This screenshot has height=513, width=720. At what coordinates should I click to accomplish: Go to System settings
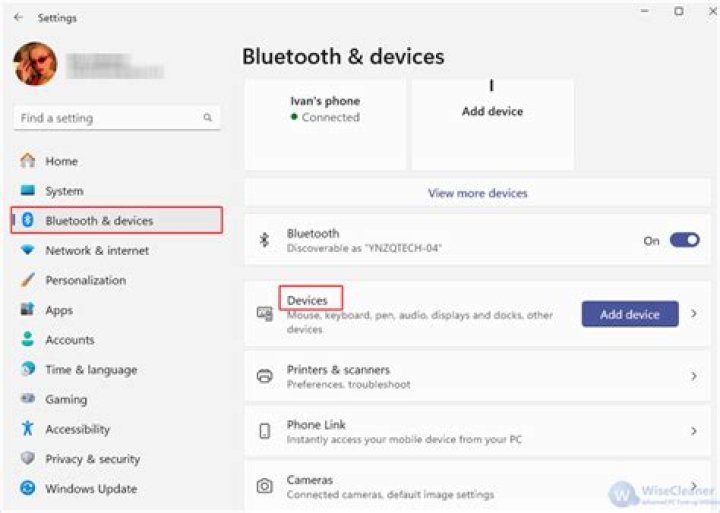click(117, 191)
